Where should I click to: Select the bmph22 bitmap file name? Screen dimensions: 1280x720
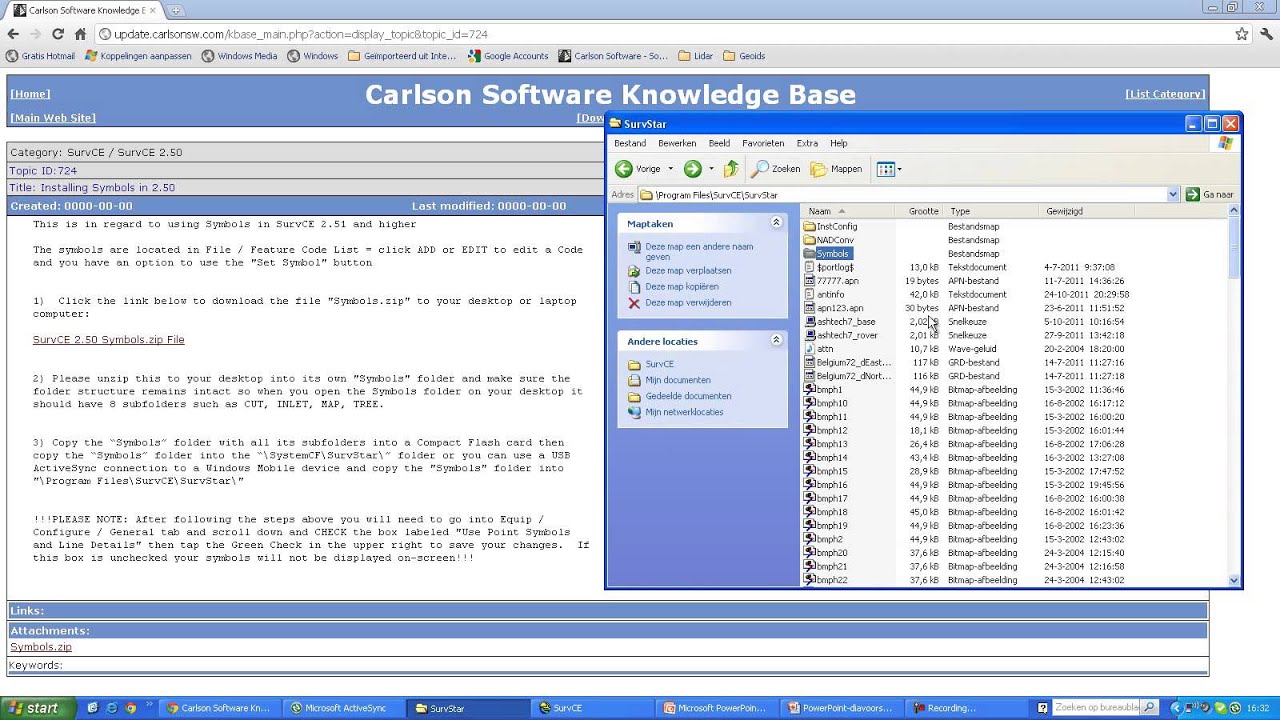832,580
